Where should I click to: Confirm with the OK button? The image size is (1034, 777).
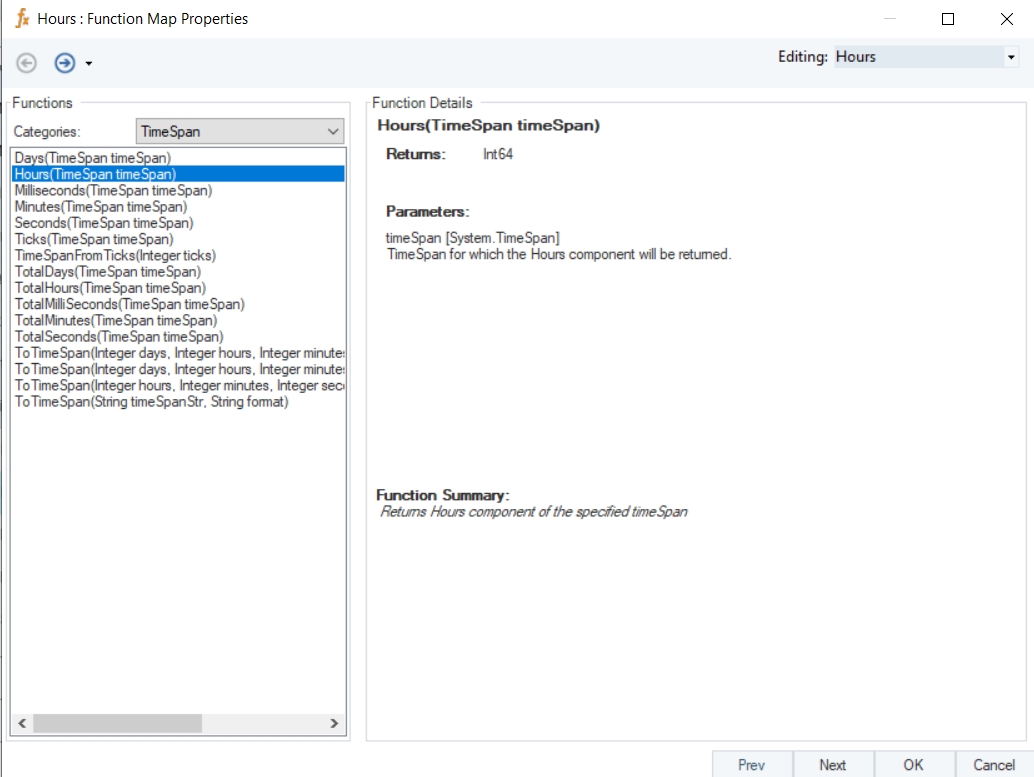coord(914,765)
